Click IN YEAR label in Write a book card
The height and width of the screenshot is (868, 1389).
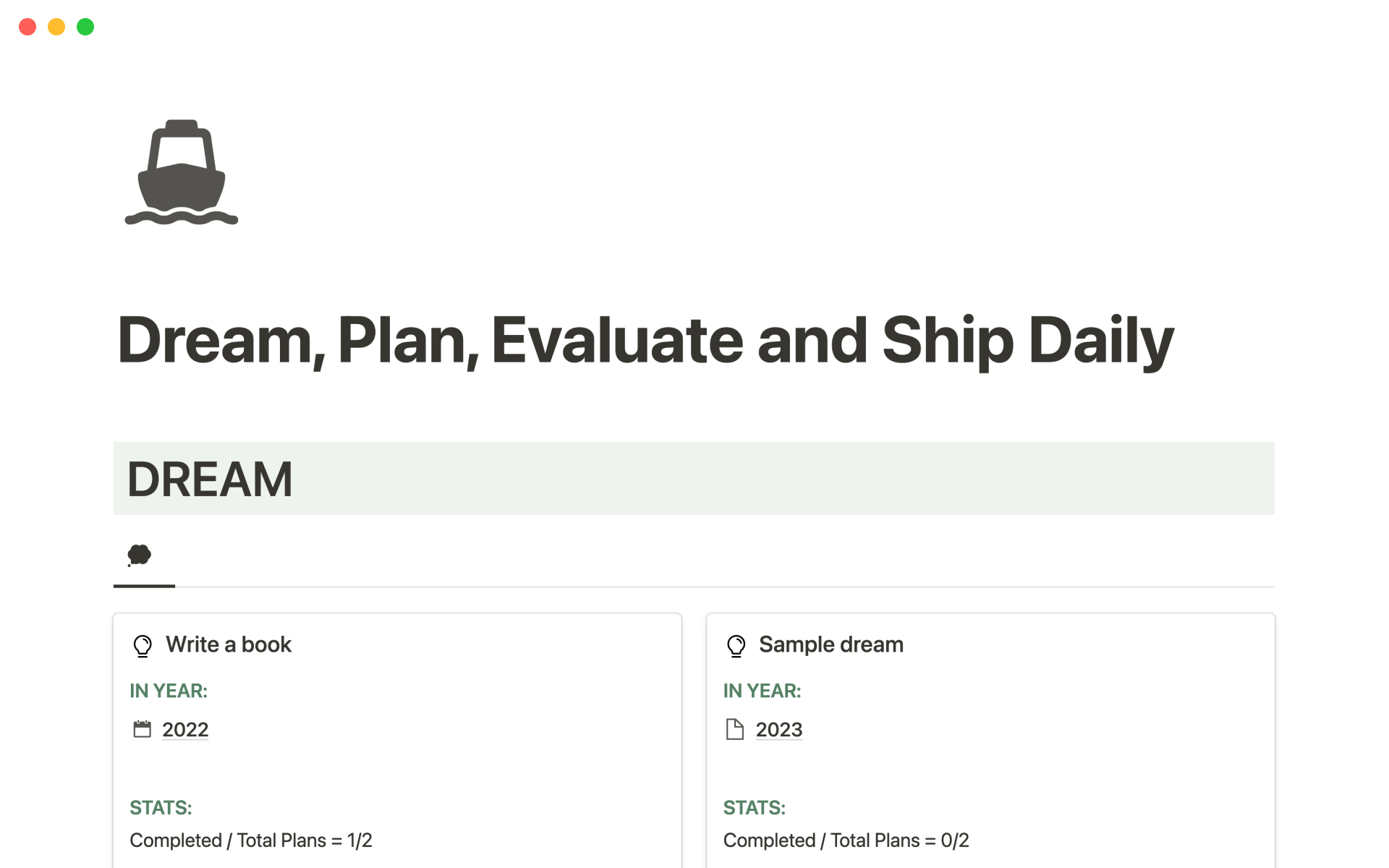169,691
